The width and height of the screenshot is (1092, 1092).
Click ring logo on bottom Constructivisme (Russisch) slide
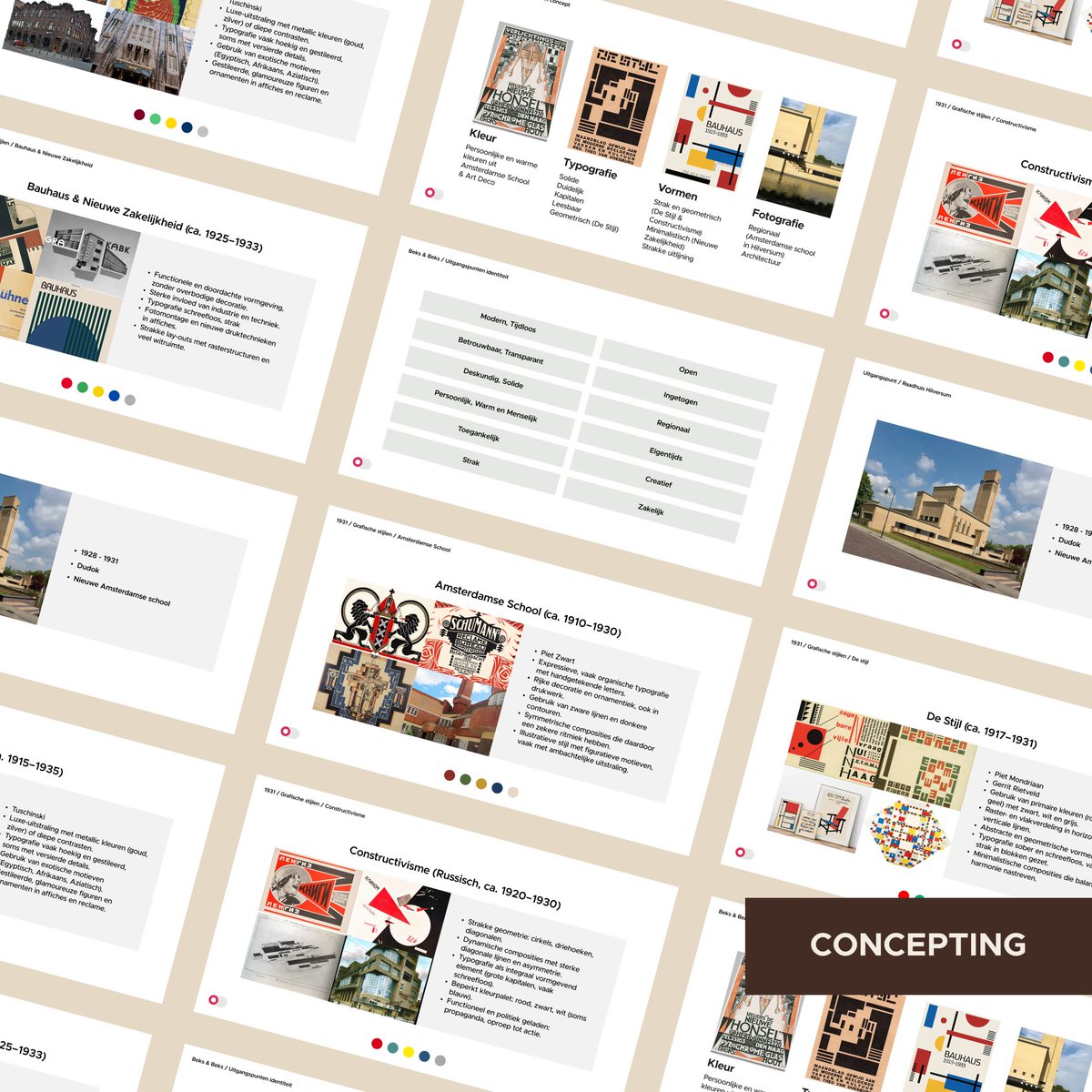point(214,999)
